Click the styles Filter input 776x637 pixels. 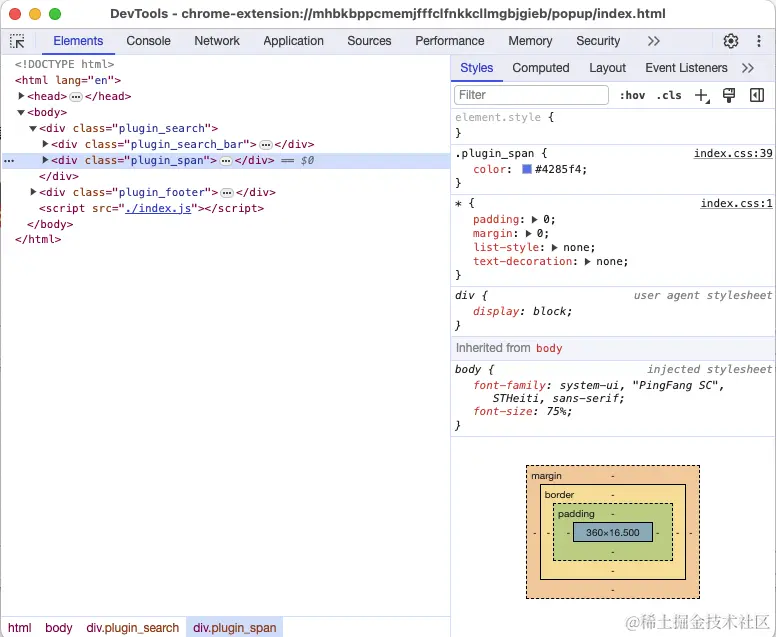click(x=531, y=95)
